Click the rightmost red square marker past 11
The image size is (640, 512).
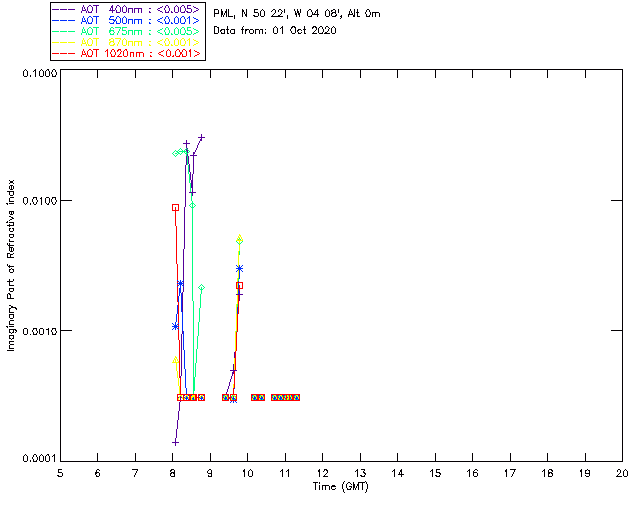click(x=297, y=397)
